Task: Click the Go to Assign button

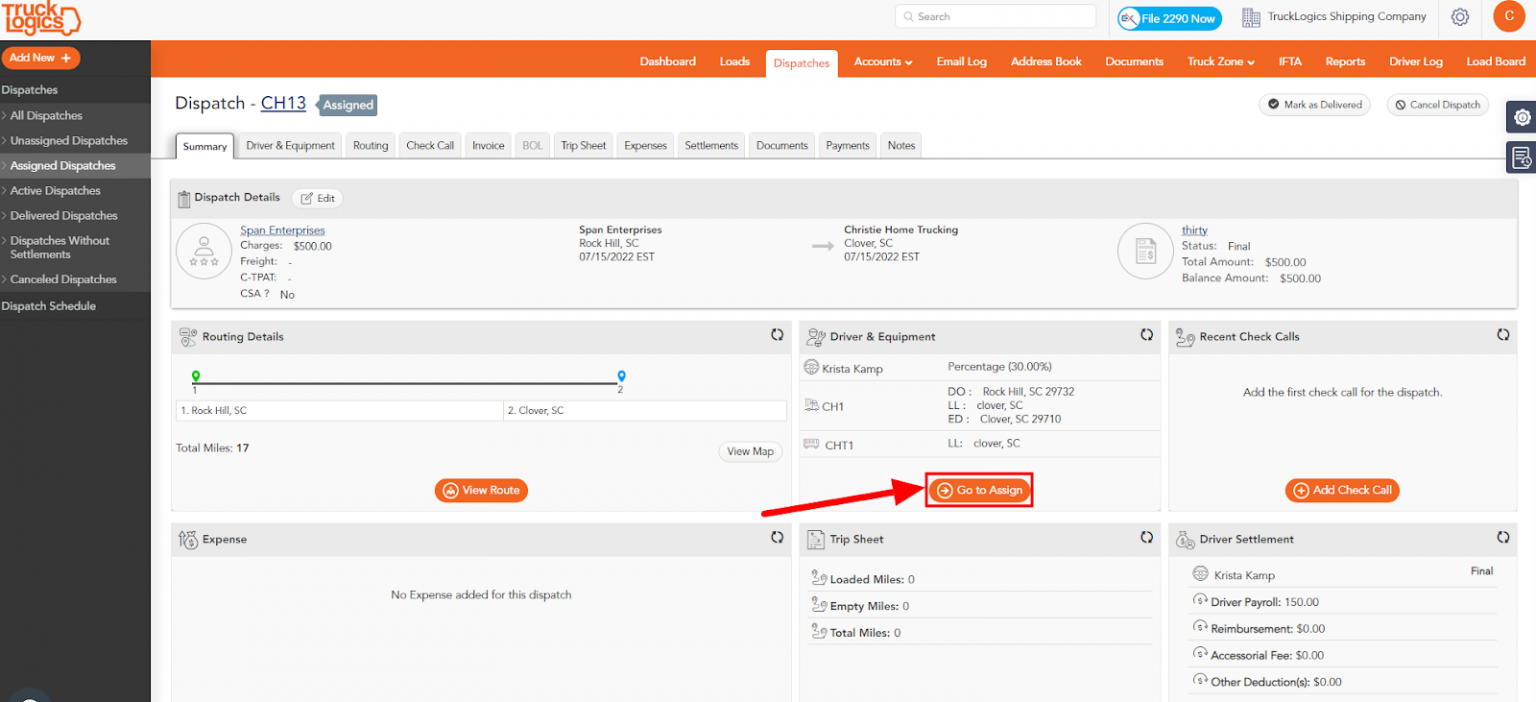Action: 979,490
